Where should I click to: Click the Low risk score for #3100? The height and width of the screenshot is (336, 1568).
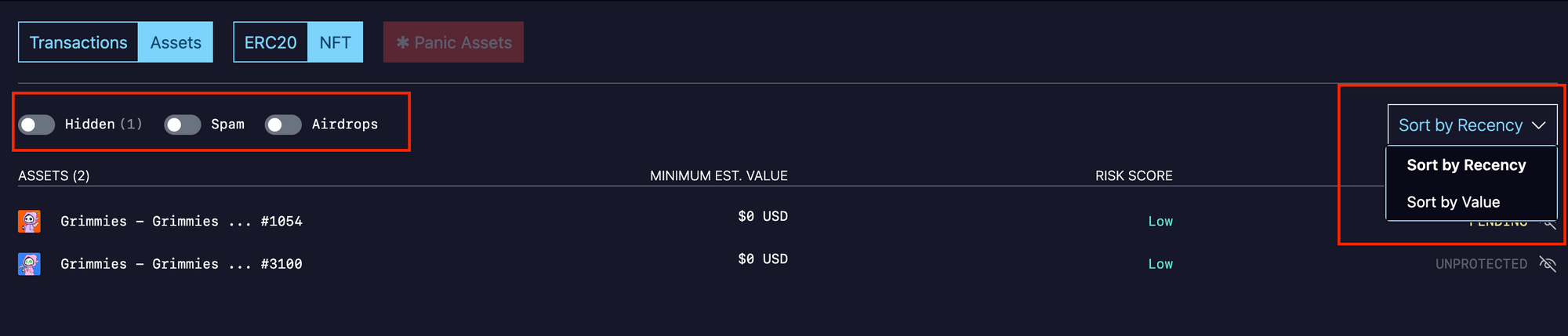click(x=1160, y=264)
